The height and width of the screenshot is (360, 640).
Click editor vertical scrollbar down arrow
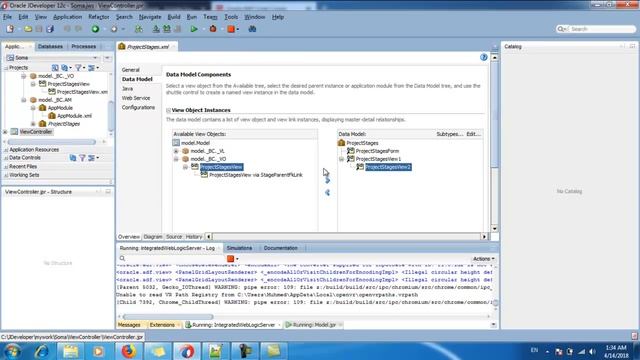[x=494, y=229]
